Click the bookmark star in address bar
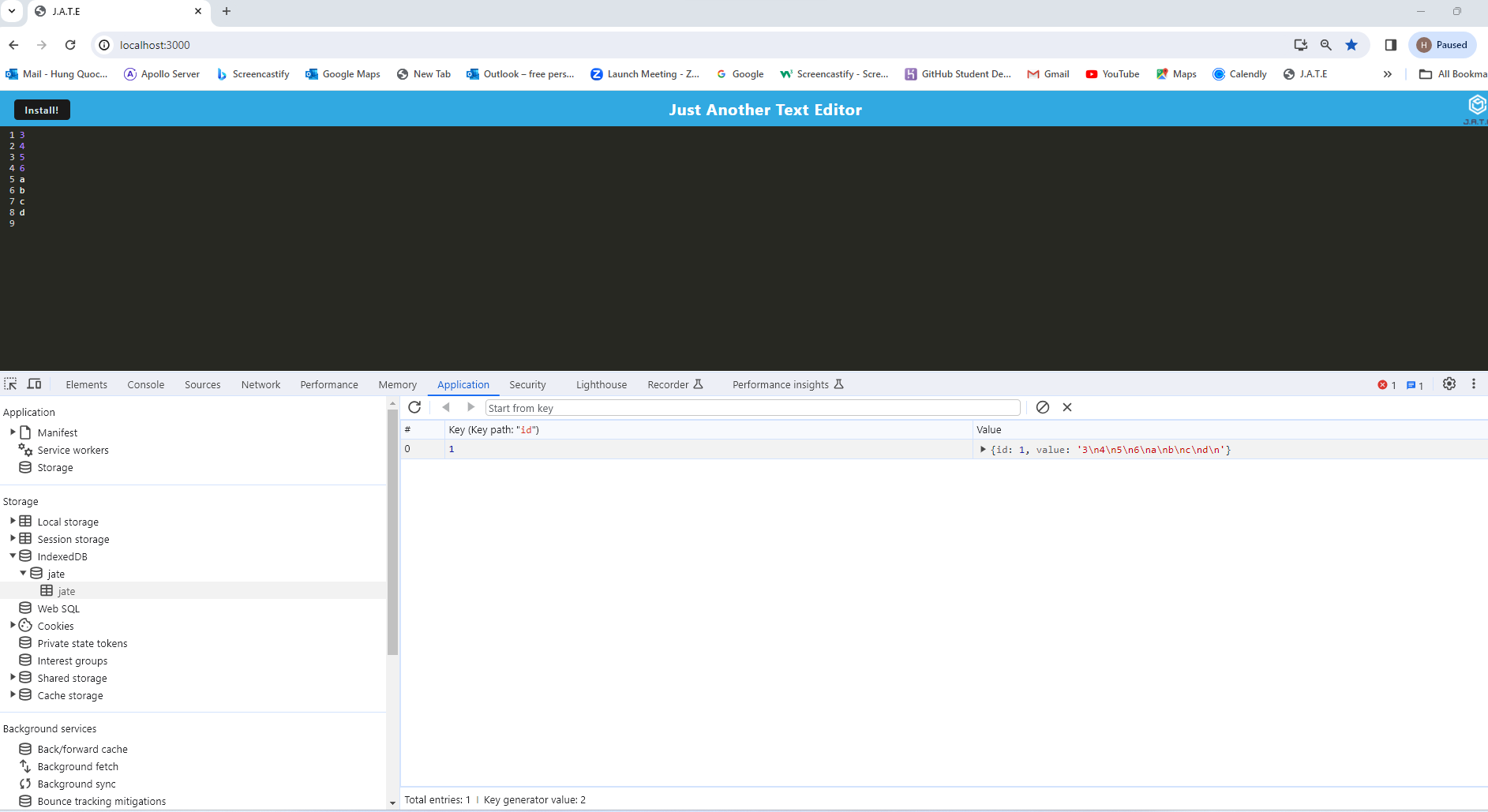1488x812 pixels. 1351,45
